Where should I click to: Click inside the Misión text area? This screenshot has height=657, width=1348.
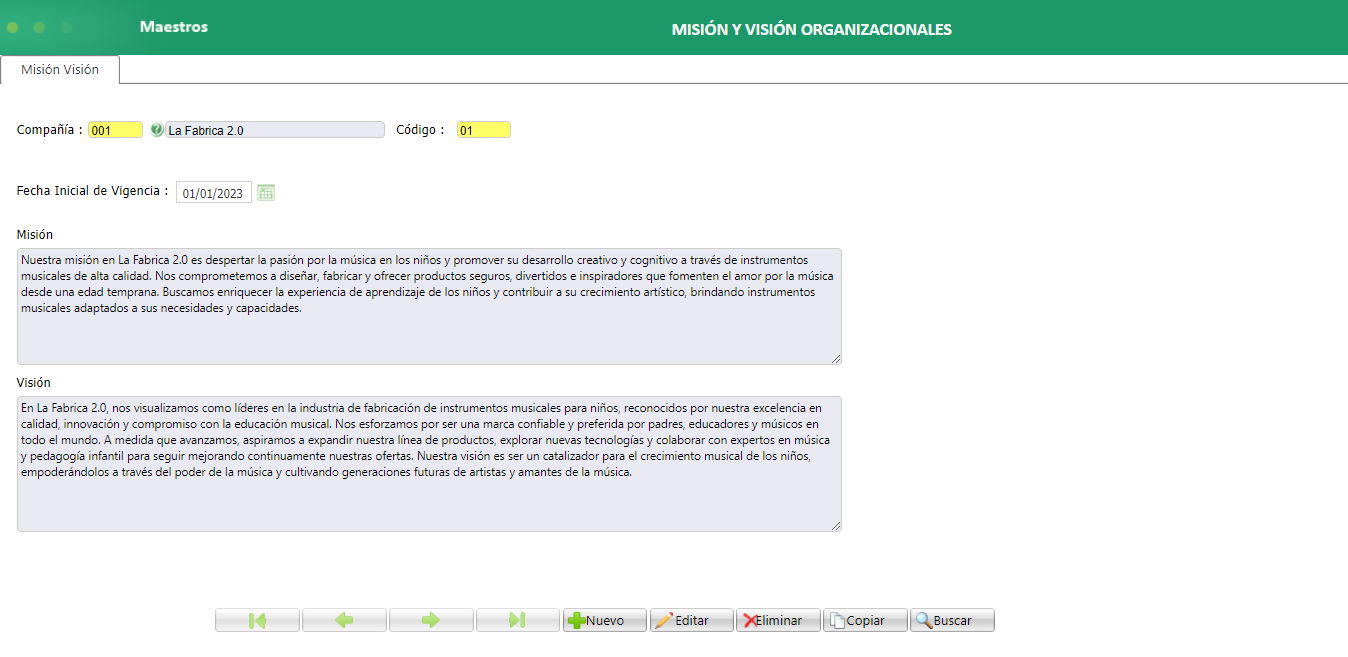pos(428,300)
